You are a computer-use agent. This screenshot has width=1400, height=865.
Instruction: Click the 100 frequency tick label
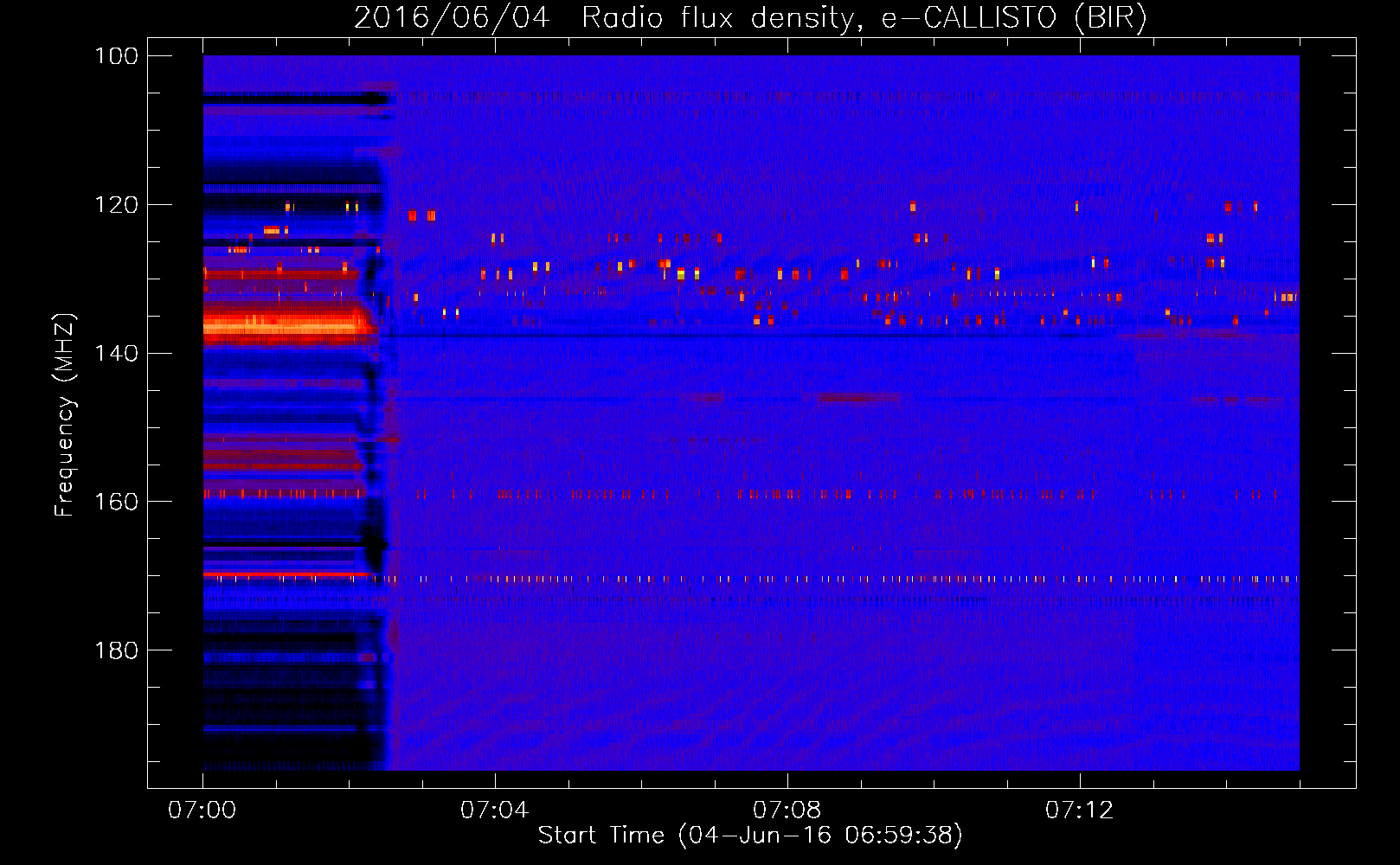point(116,56)
